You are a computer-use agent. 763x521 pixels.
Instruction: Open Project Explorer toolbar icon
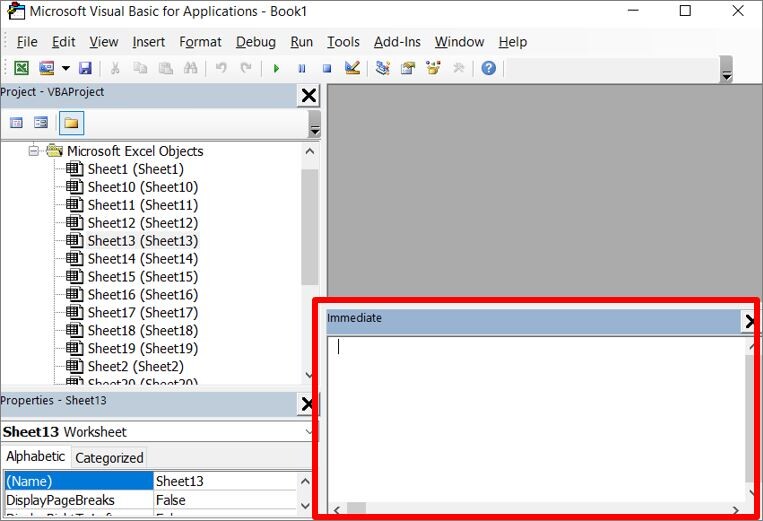tap(383, 68)
